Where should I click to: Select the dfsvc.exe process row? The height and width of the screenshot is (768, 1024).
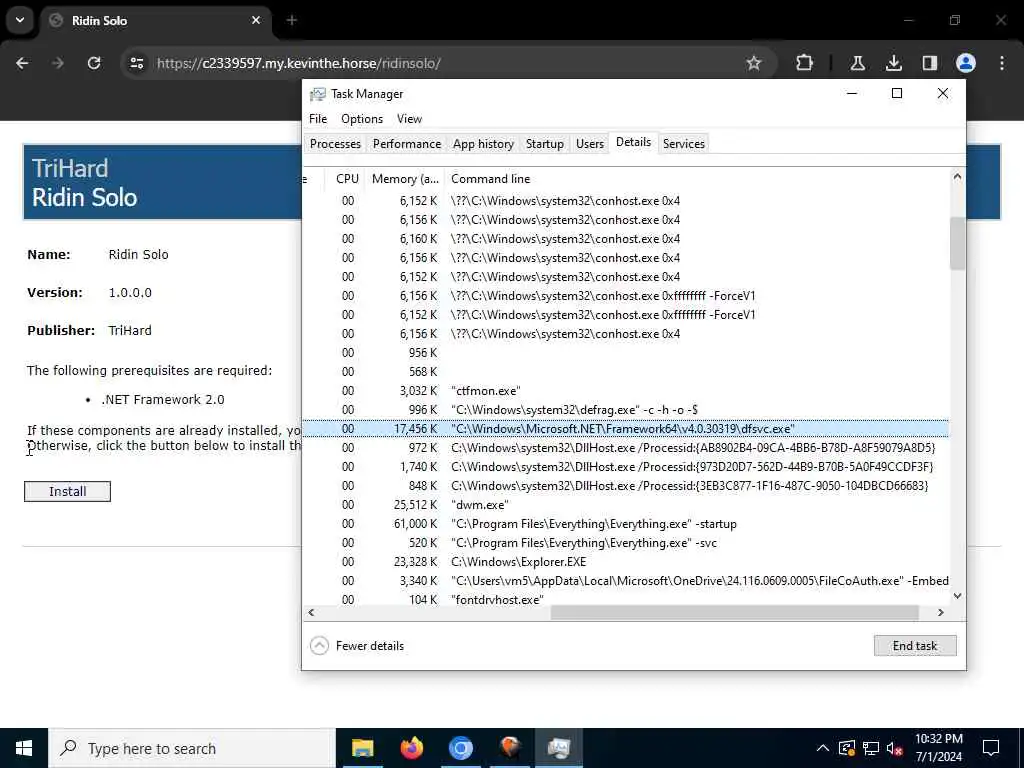coord(626,429)
